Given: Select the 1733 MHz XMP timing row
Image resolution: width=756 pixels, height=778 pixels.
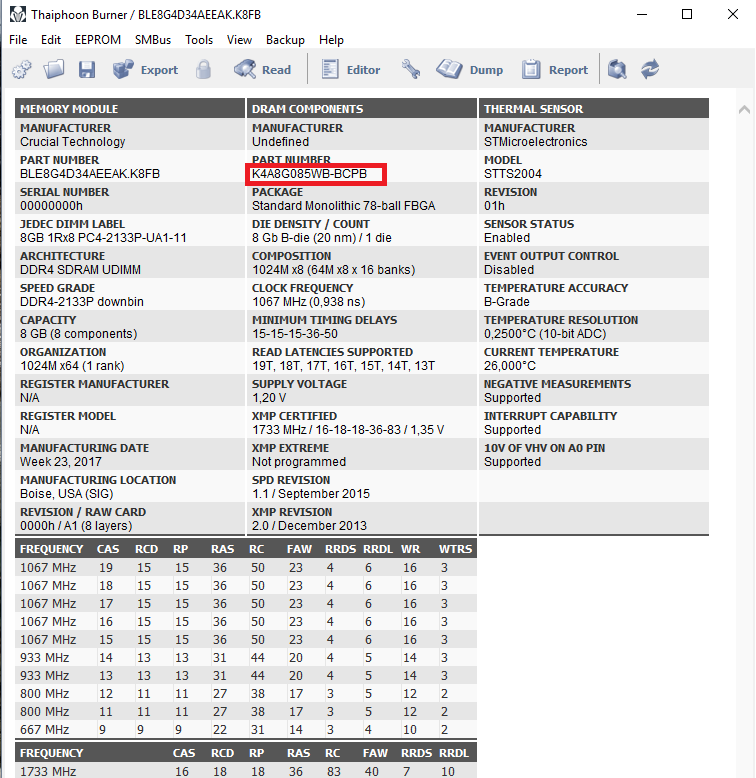Looking at the screenshot, I should pos(246,772).
